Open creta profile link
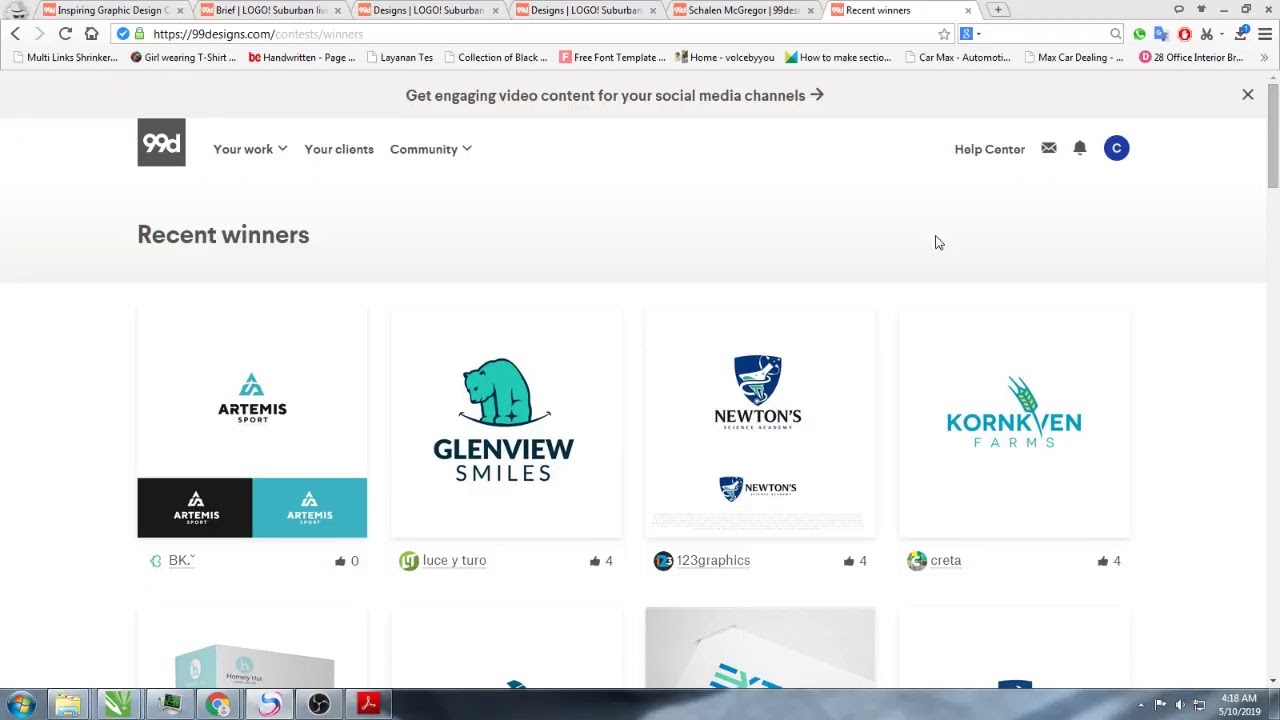1280x720 pixels. pyautogui.click(x=946, y=560)
